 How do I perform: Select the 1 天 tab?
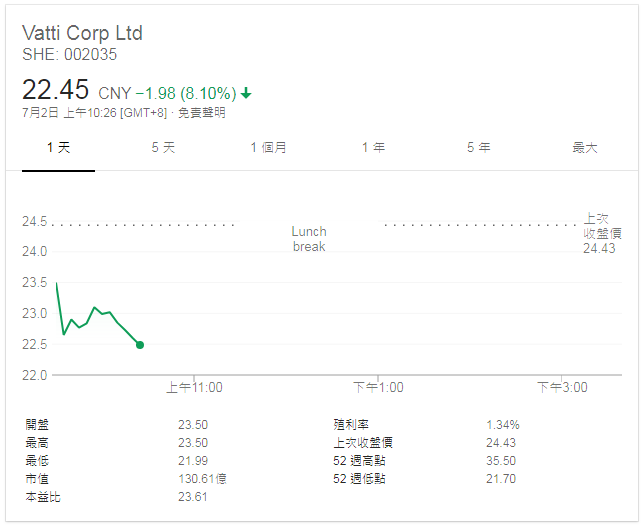coord(59,147)
